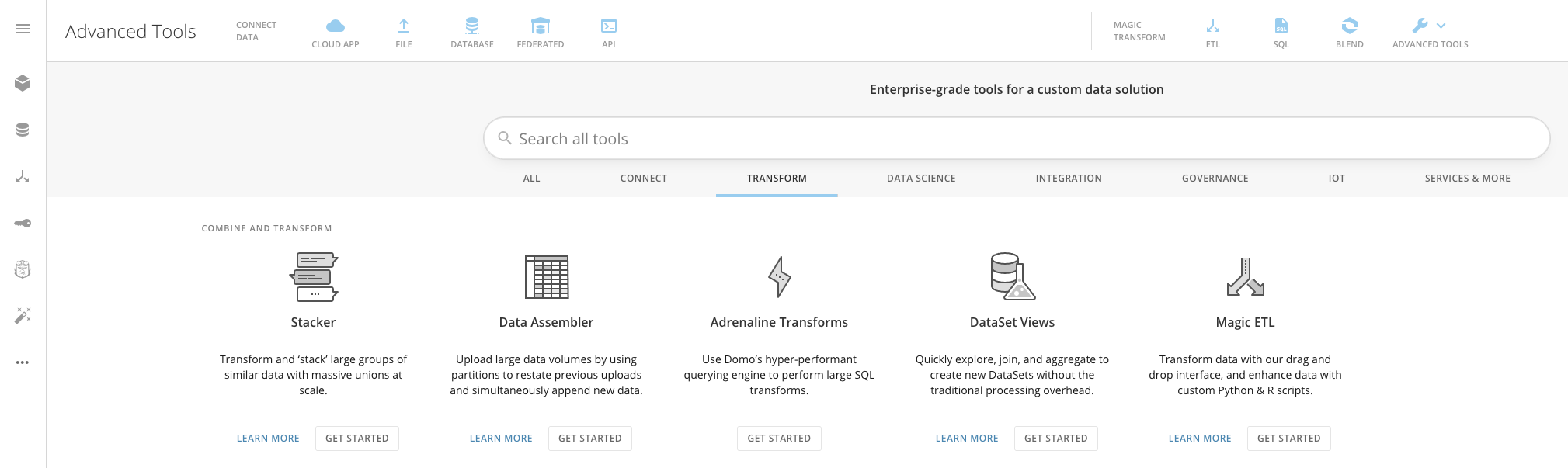1568x468 pixels.
Task: Click the DataSet Views flask icon
Action: point(1013,276)
